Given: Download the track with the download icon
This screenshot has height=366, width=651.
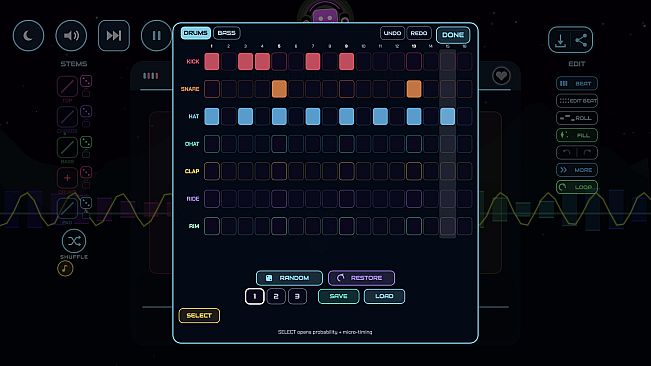Looking at the screenshot, I should click(560, 40).
